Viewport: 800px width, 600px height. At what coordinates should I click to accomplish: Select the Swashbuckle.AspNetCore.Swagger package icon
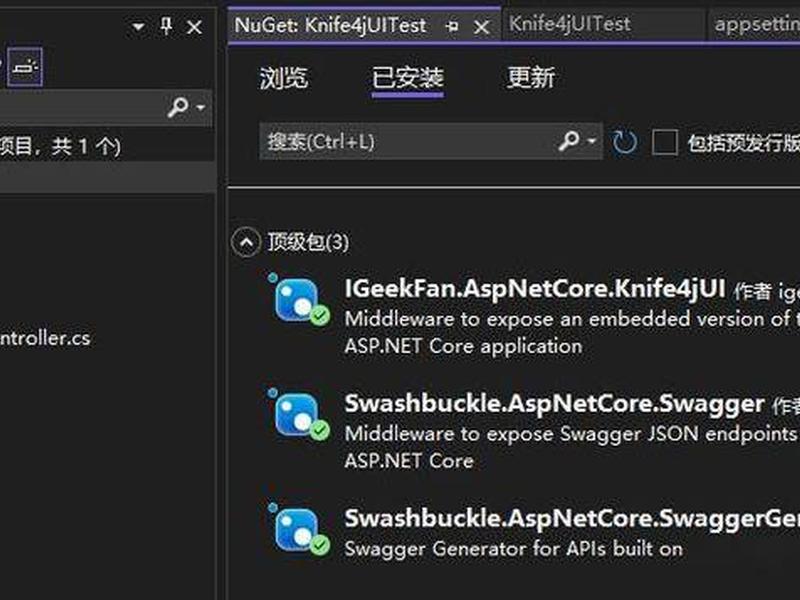pyautogui.click(x=300, y=415)
